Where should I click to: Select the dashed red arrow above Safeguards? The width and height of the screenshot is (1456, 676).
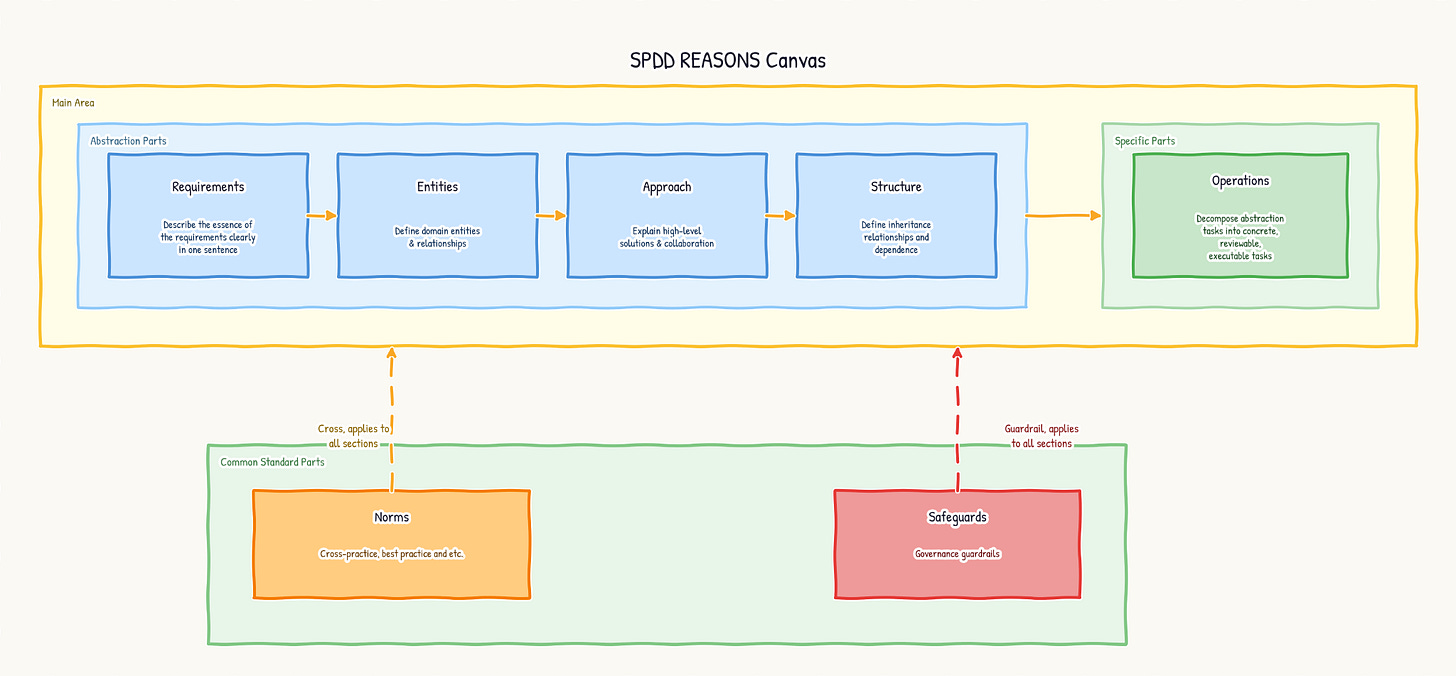point(957,419)
